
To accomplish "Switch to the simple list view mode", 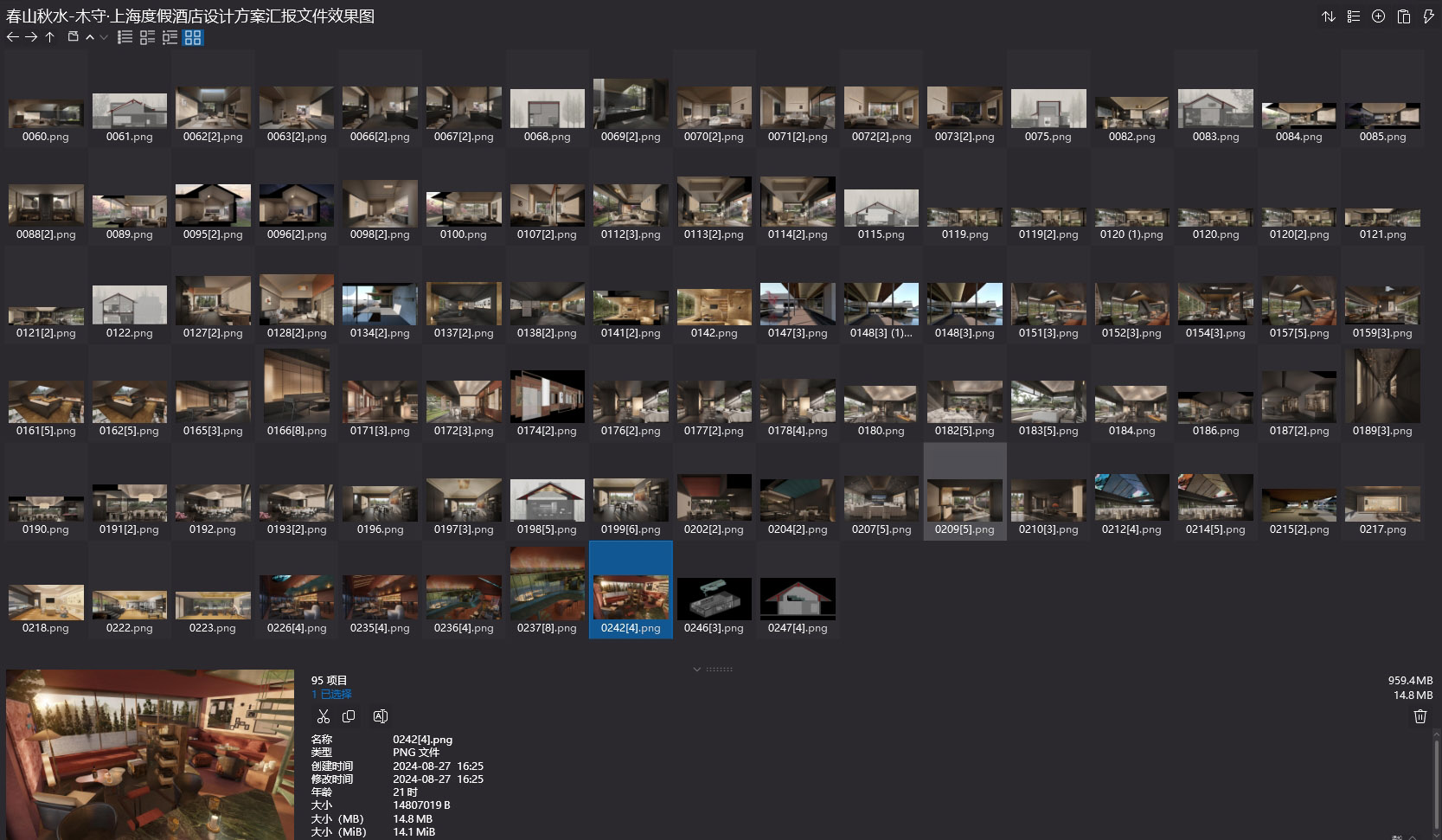I will click(x=125, y=37).
